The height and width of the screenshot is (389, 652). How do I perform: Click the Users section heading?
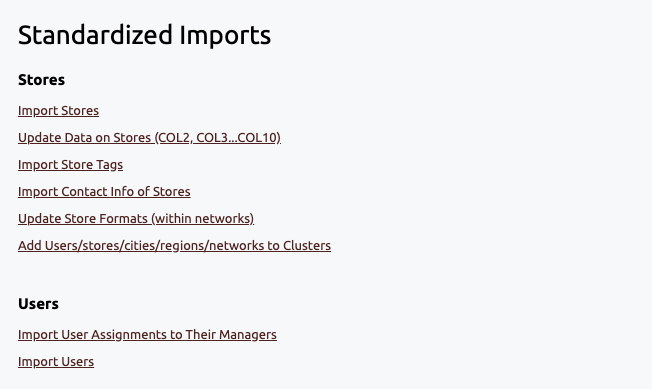click(38, 304)
